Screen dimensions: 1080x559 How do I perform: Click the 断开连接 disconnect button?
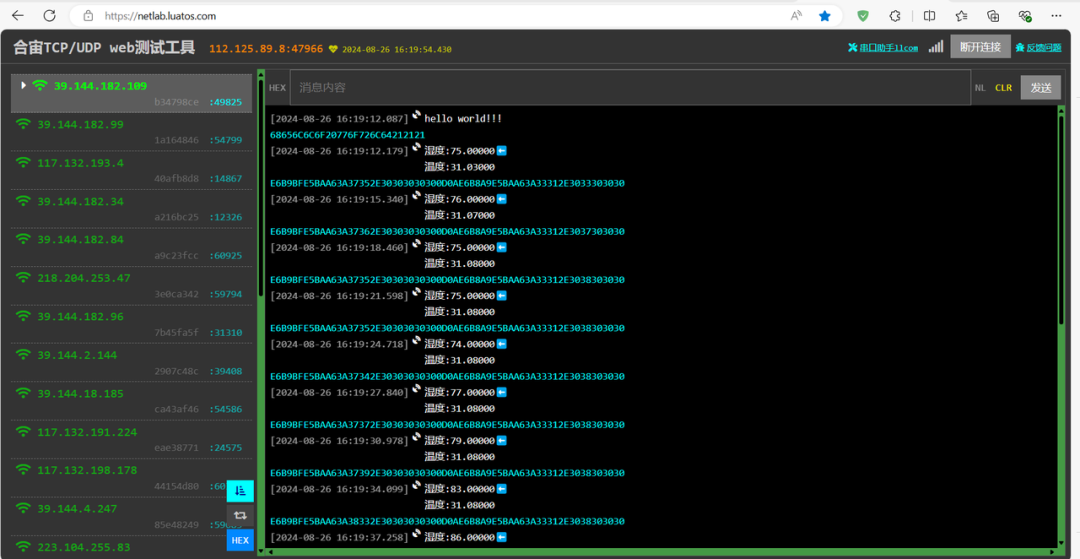coord(980,47)
